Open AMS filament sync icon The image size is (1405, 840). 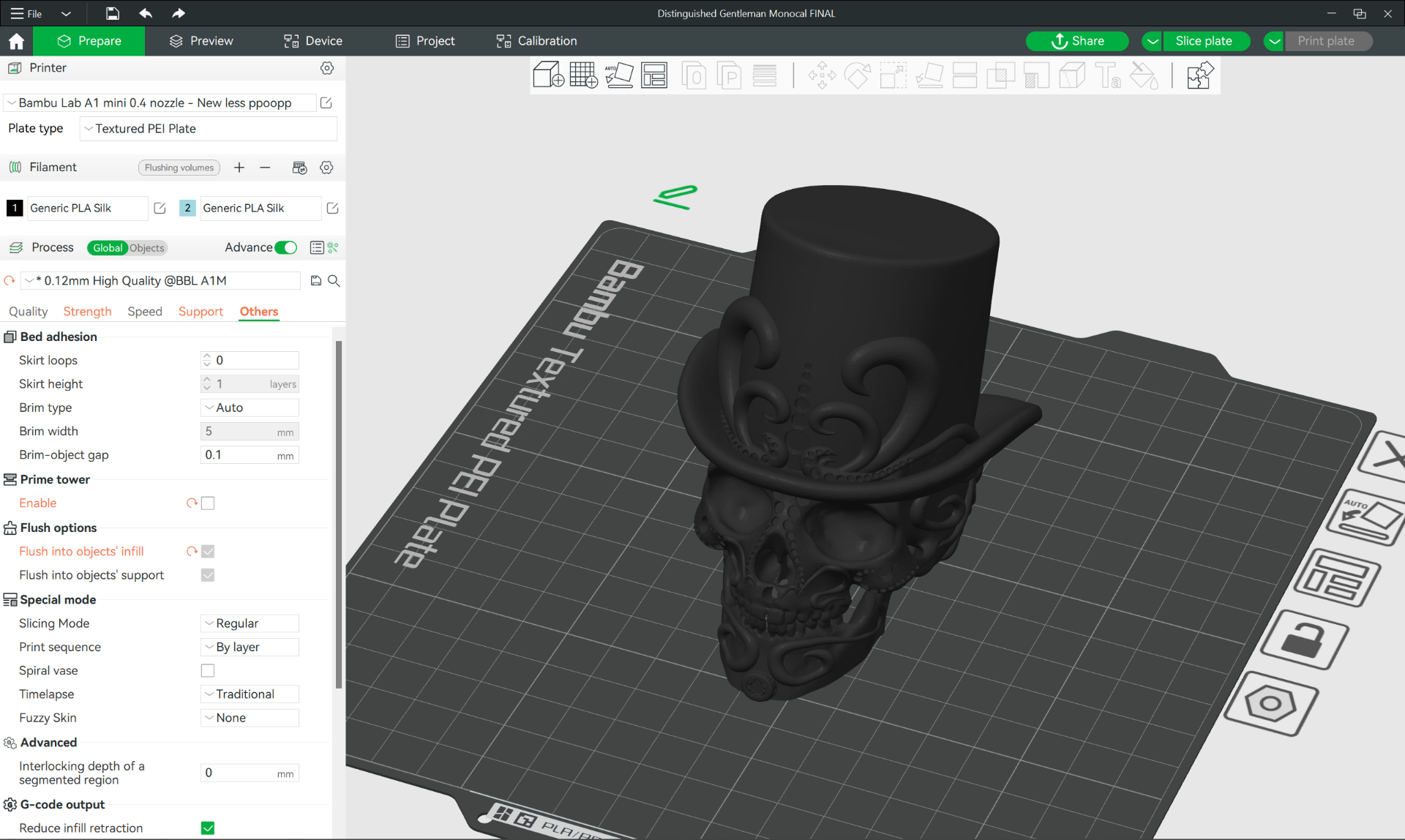click(299, 168)
